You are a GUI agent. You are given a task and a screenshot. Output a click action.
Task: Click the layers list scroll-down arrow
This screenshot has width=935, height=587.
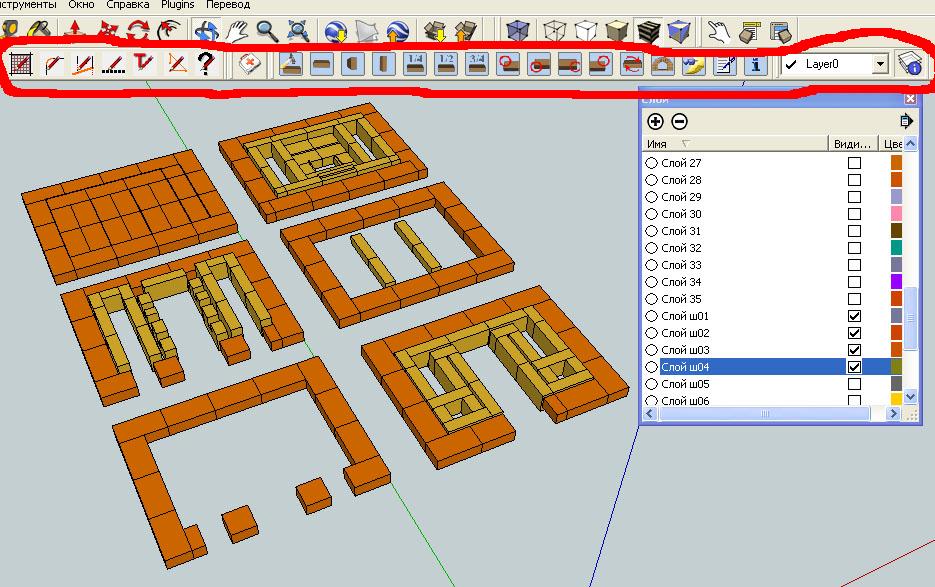point(909,397)
